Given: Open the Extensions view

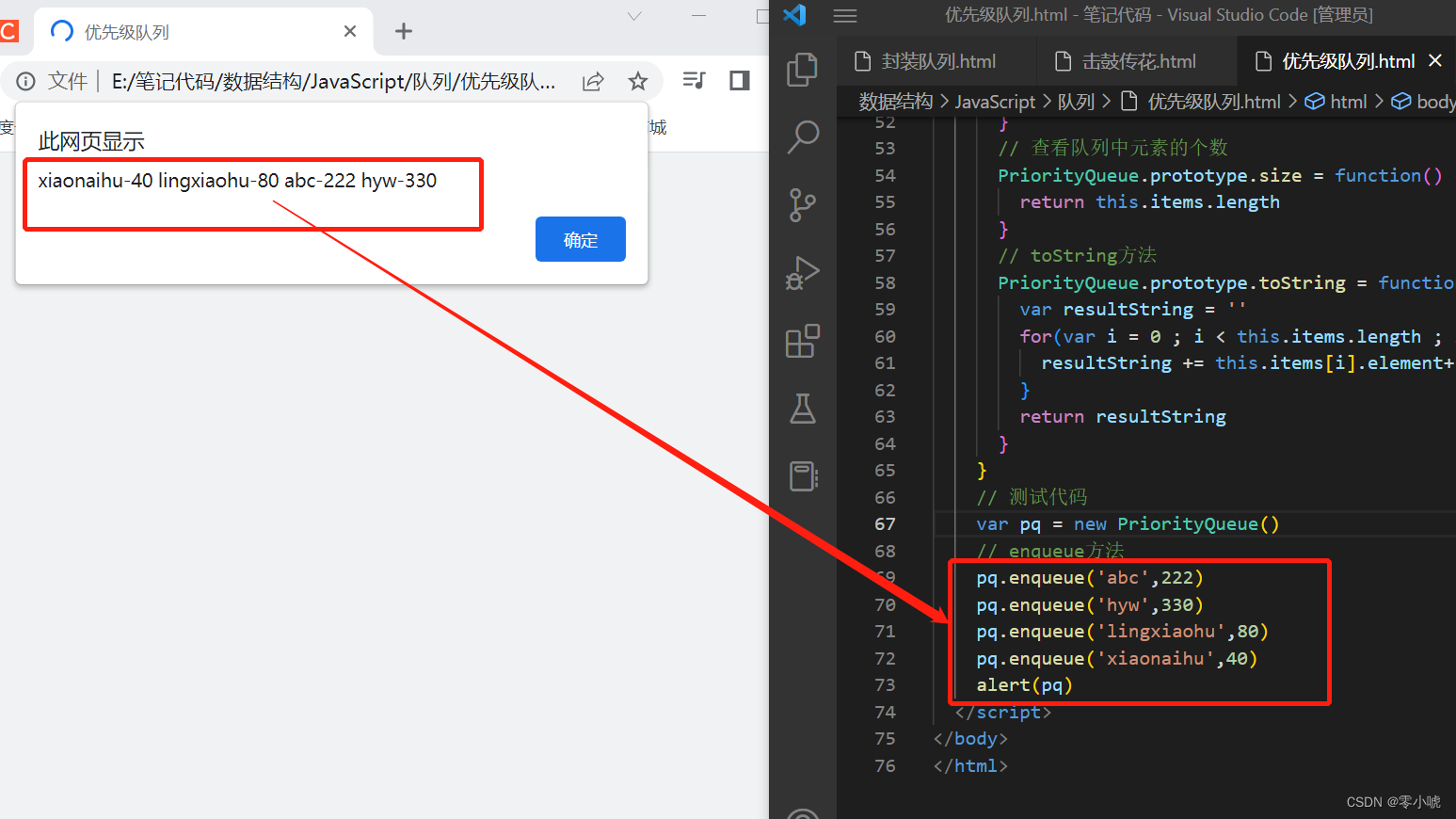Looking at the screenshot, I should [802, 341].
